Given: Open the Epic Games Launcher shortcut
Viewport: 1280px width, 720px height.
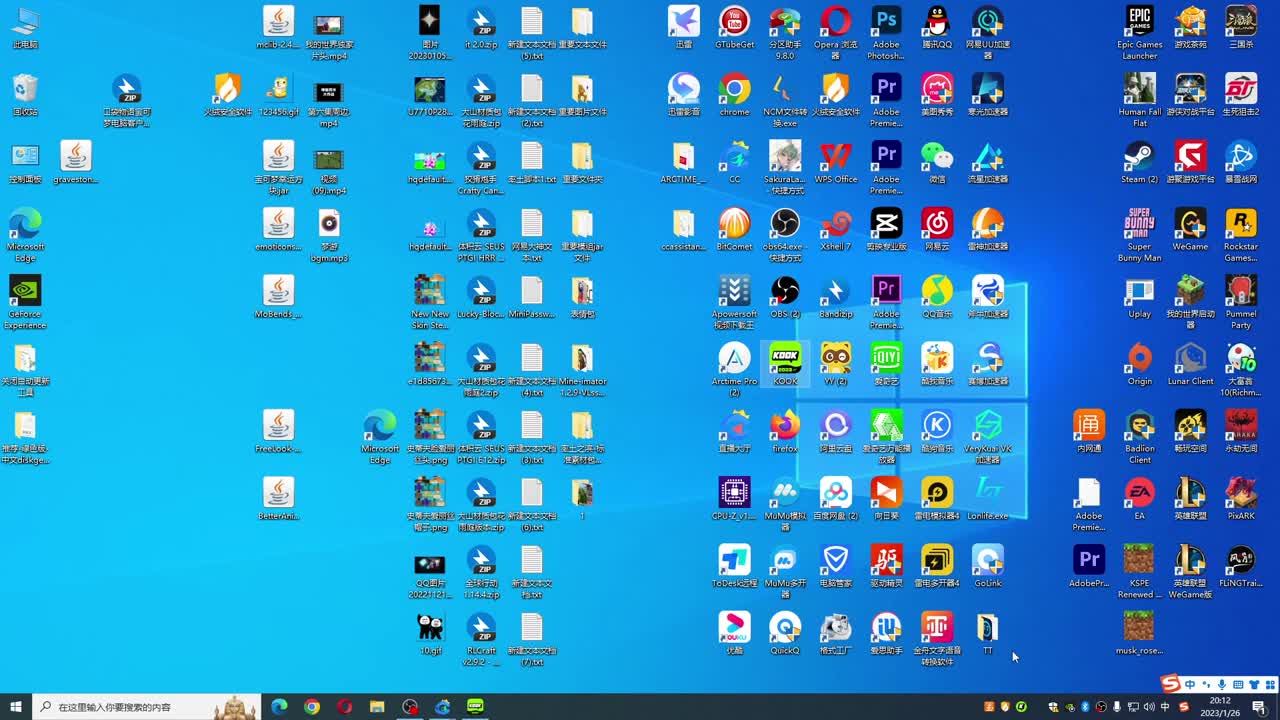Looking at the screenshot, I should (x=1139, y=22).
